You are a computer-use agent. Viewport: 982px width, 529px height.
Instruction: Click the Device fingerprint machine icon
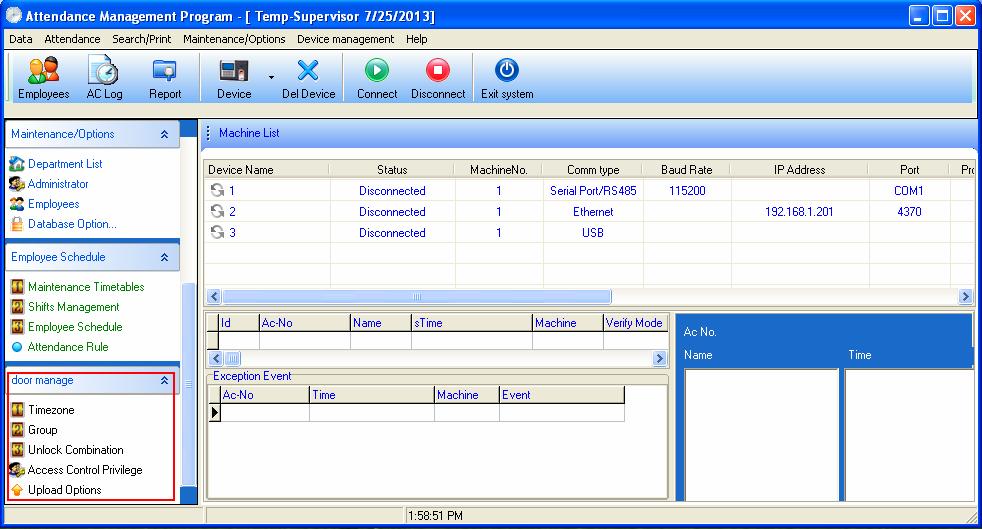(x=234, y=70)
